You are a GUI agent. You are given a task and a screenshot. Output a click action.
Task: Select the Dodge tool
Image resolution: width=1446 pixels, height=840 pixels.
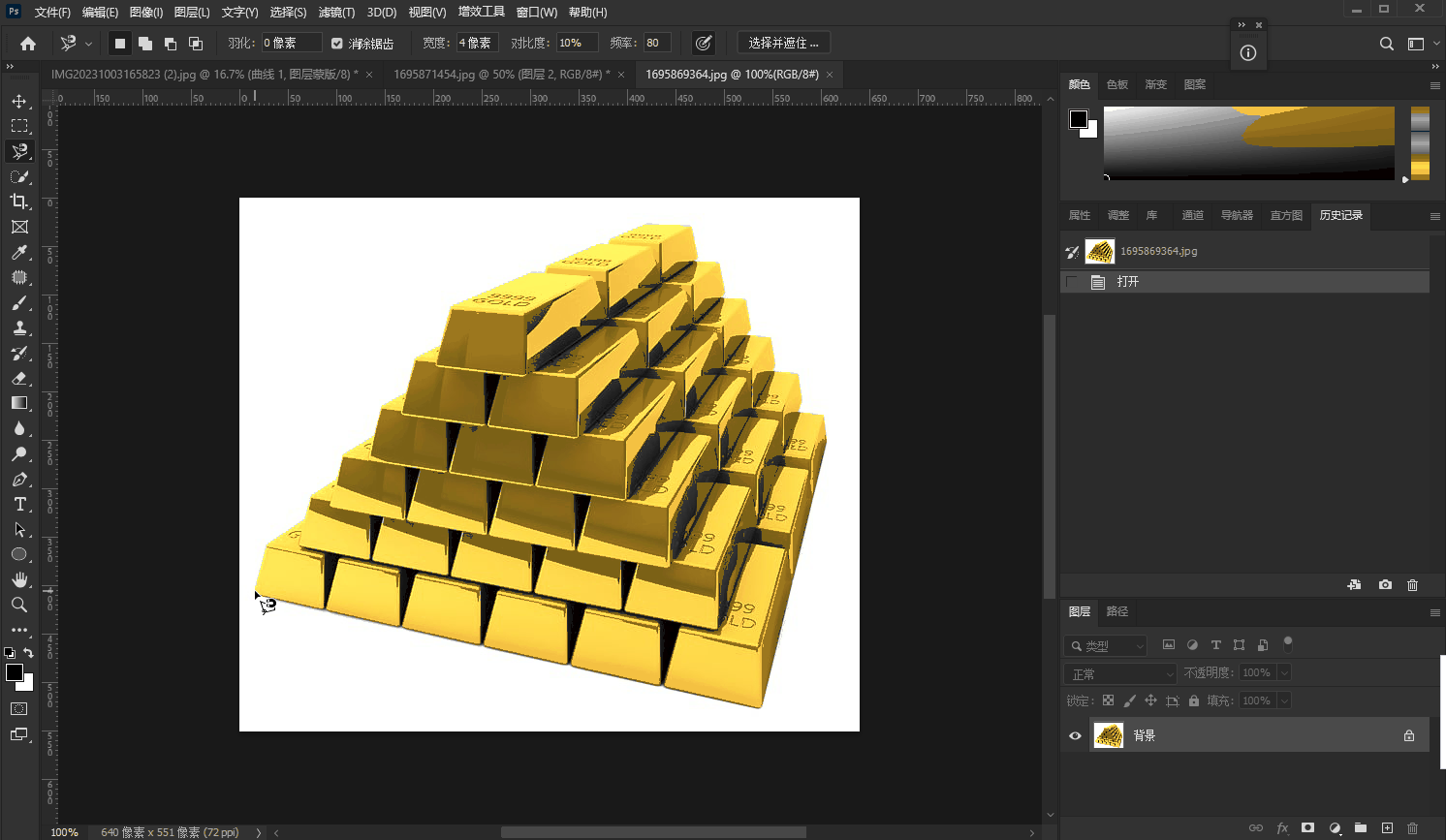18,453
